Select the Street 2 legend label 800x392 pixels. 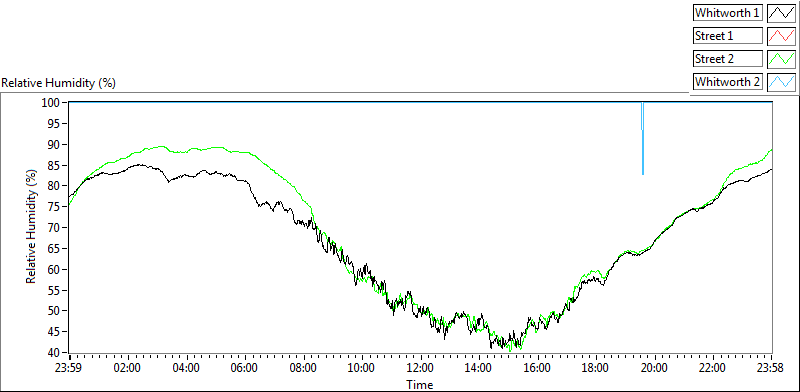727,59
